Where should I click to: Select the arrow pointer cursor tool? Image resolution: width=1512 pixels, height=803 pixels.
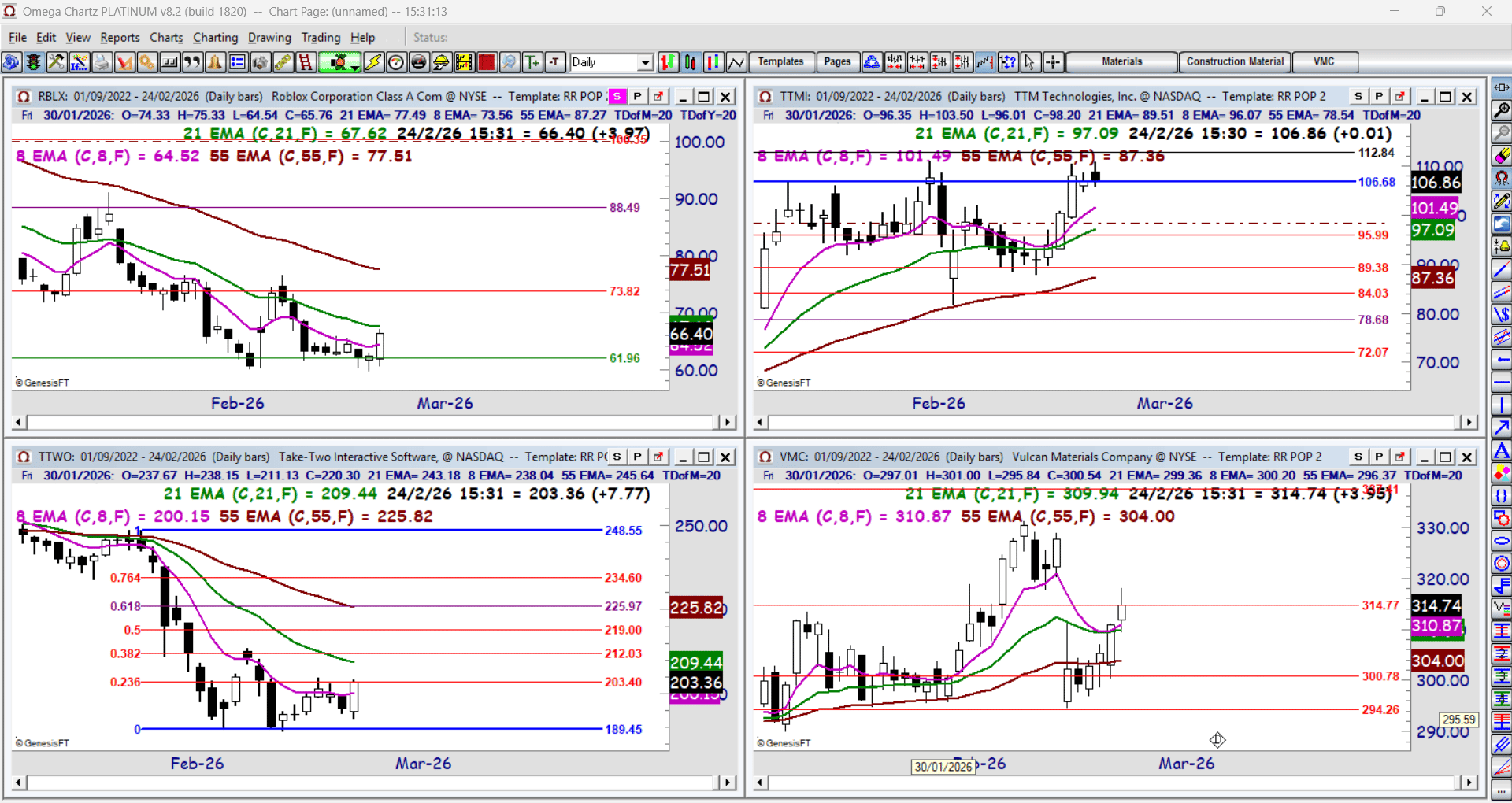pyautogui.click(x=1030, y=62)
